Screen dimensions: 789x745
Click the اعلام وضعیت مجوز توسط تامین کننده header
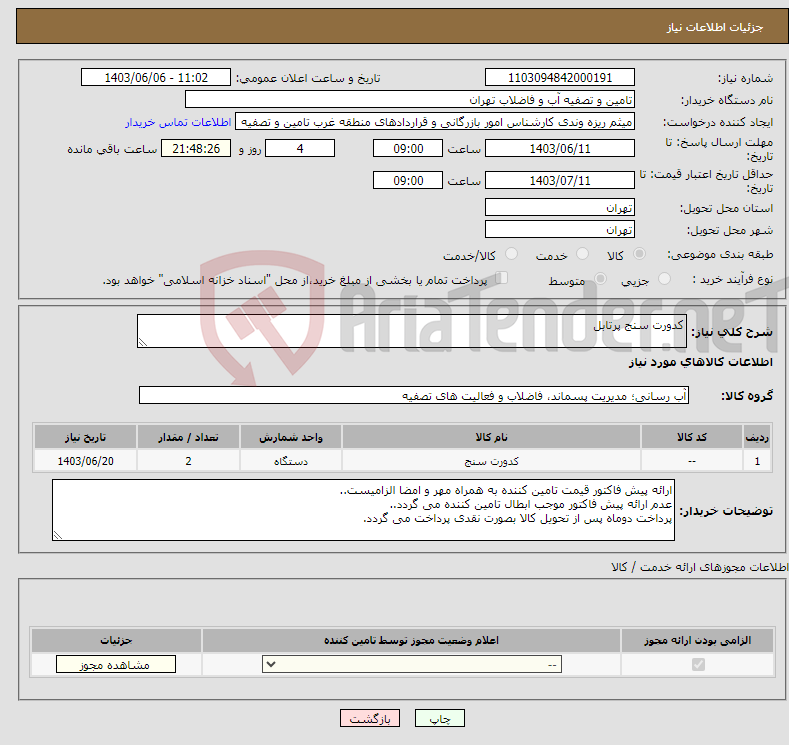click(x=411, y=640)
